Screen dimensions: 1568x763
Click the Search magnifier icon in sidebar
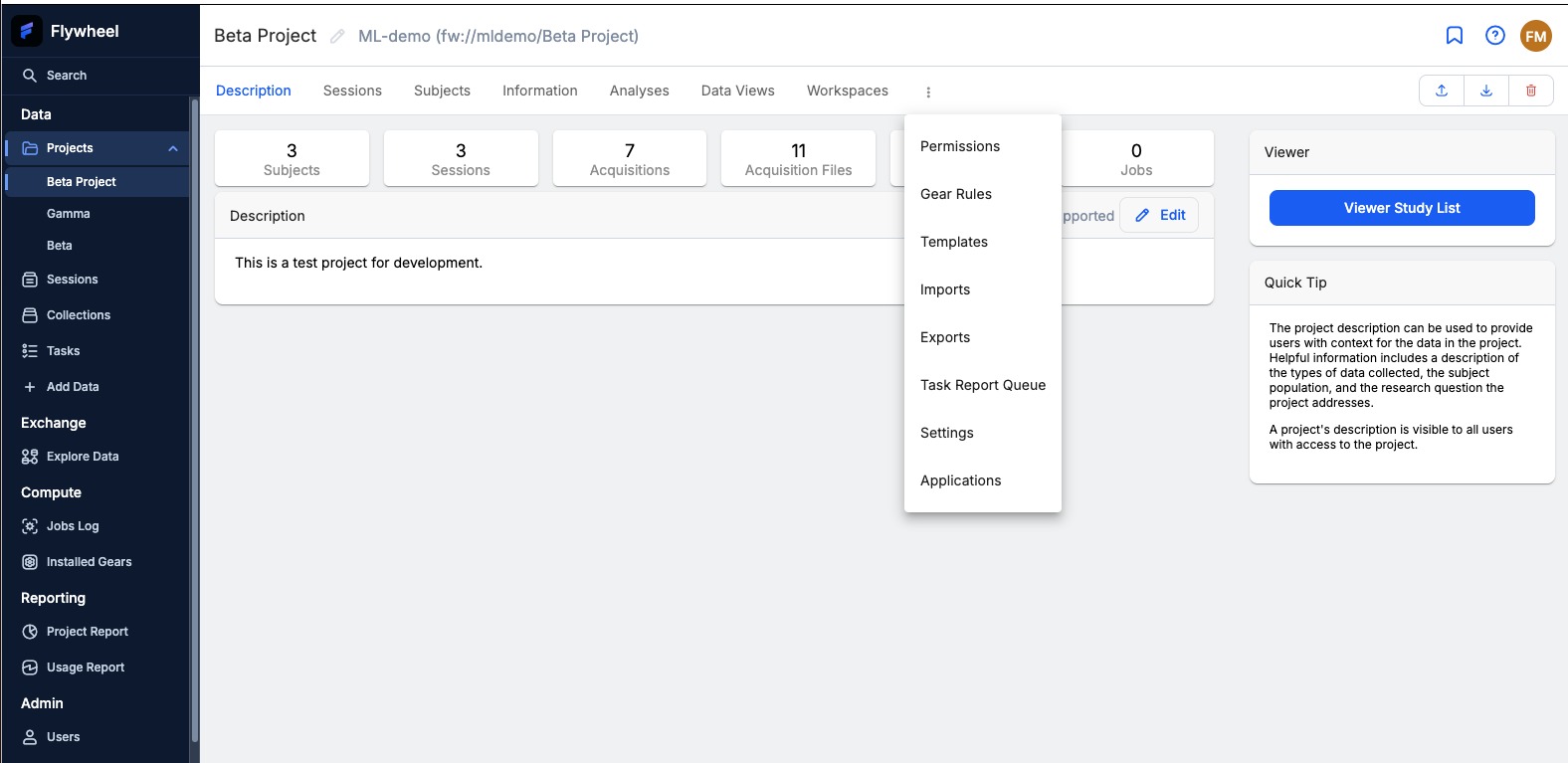click(x=30, y=76)
